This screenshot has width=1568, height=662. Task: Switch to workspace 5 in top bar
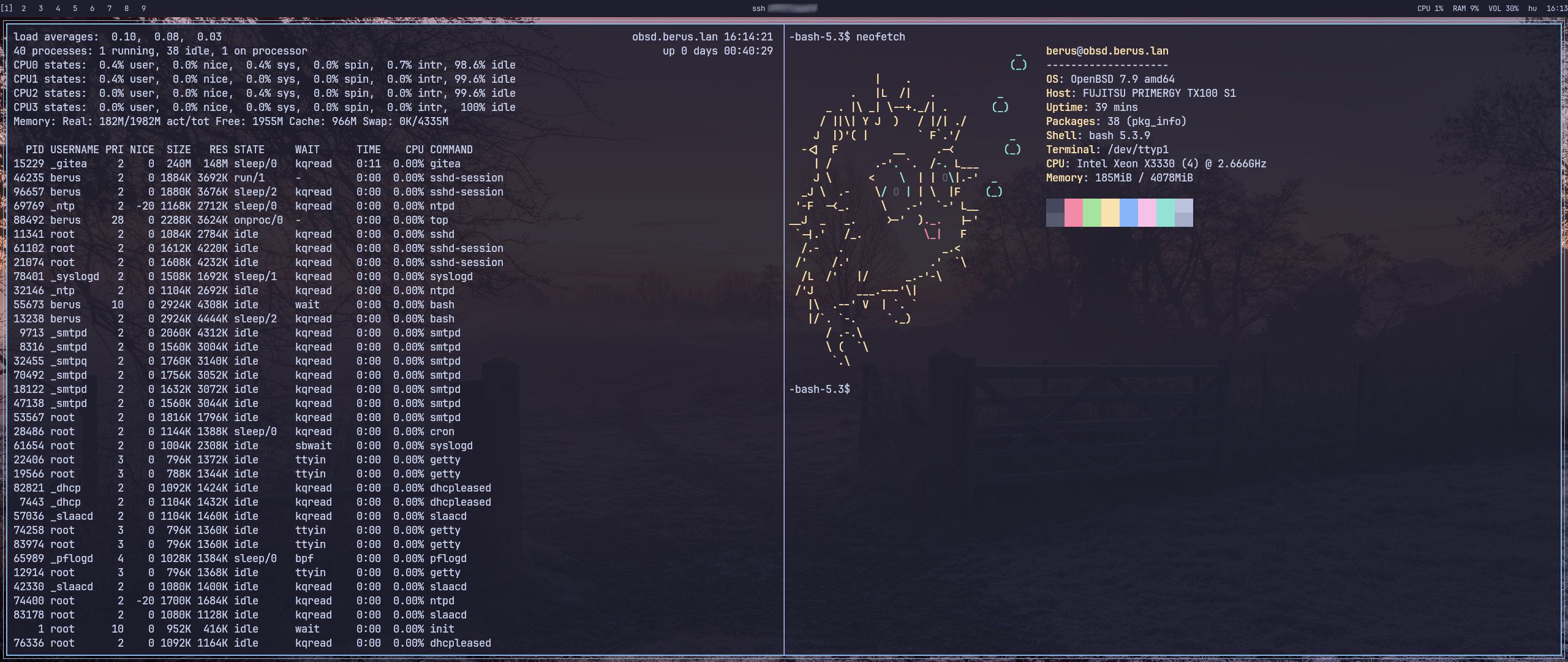(x=75, y=9)
